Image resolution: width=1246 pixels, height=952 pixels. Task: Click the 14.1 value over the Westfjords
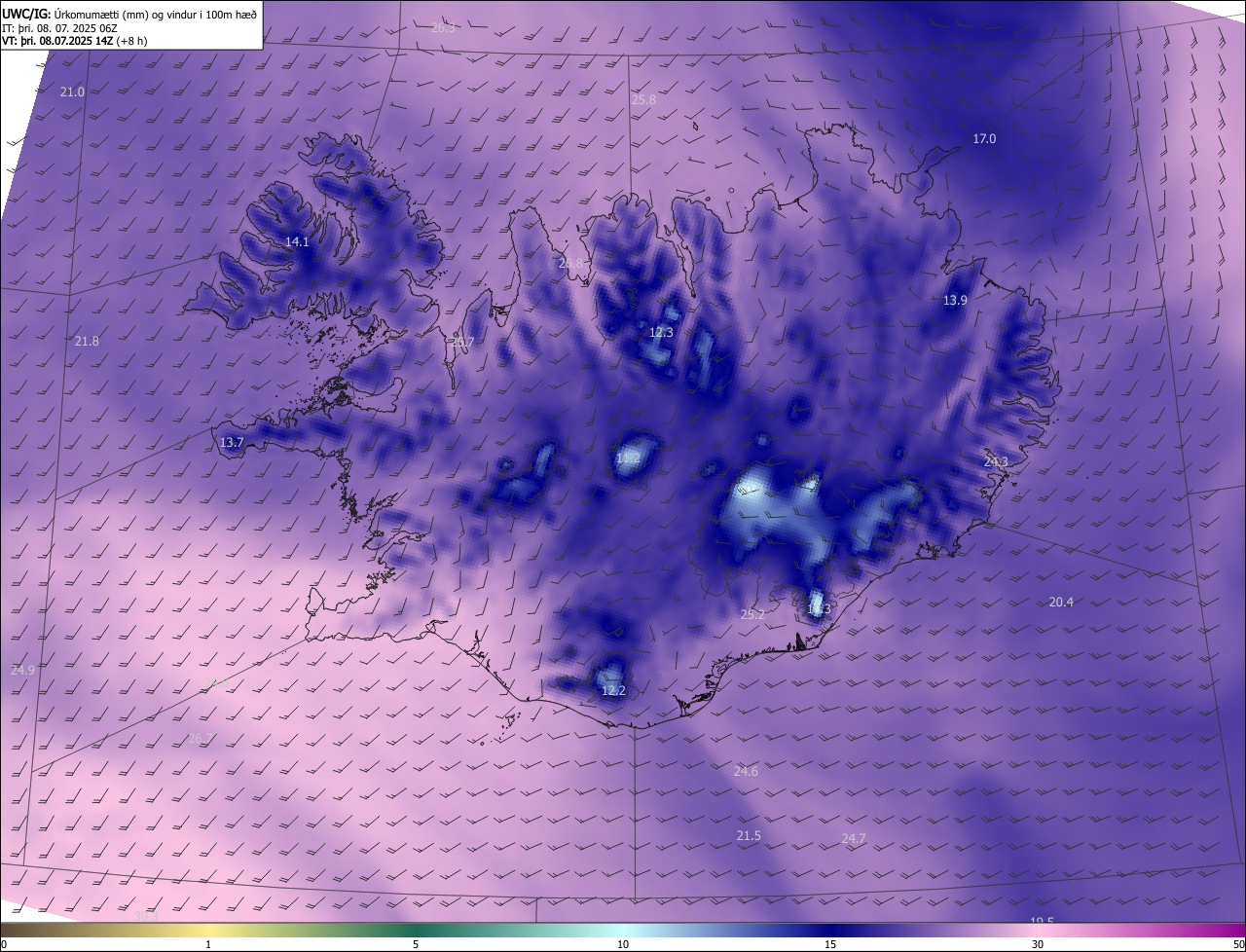(x=297, y=242)
